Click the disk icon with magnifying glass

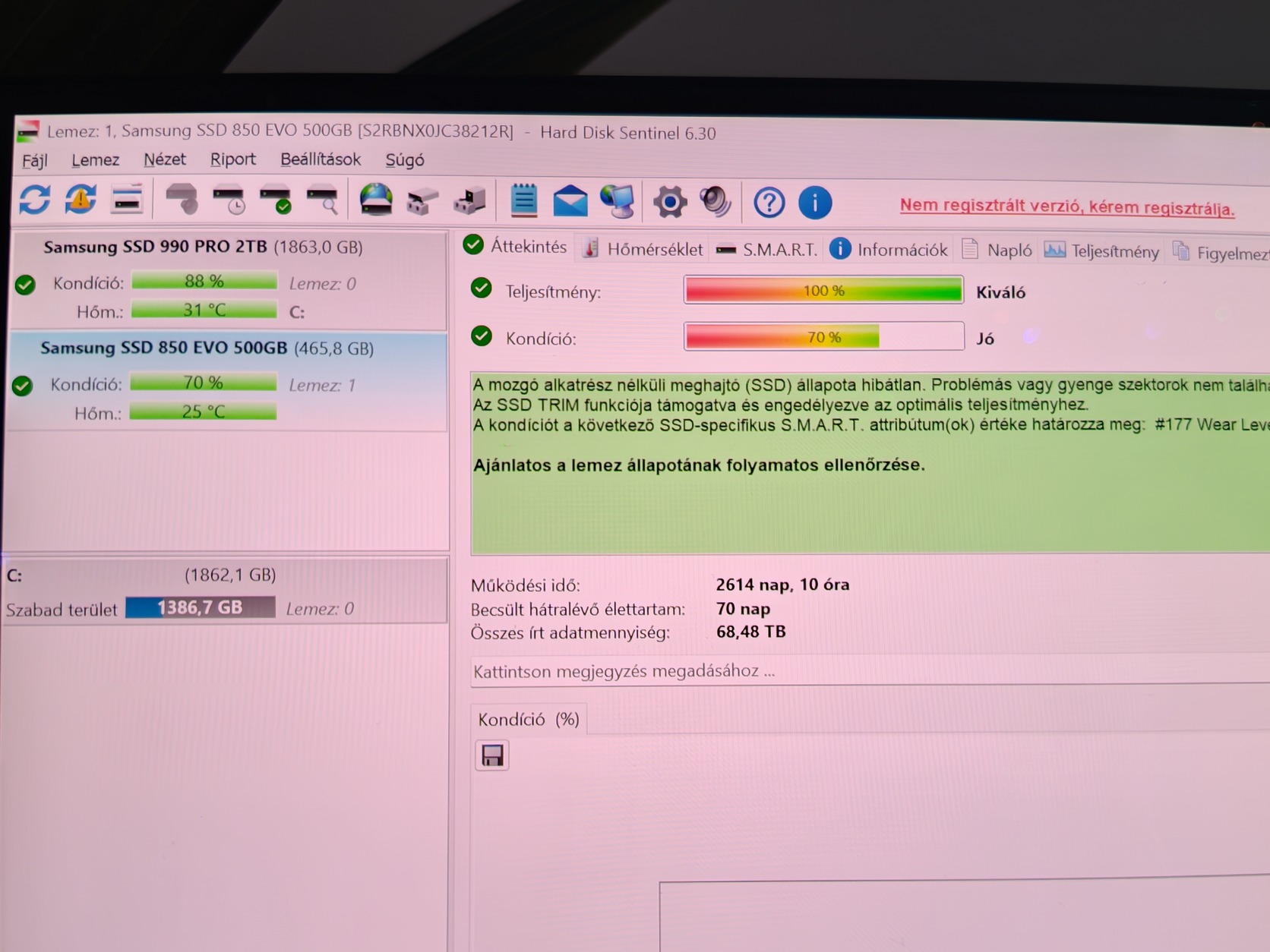pos(322,200)
